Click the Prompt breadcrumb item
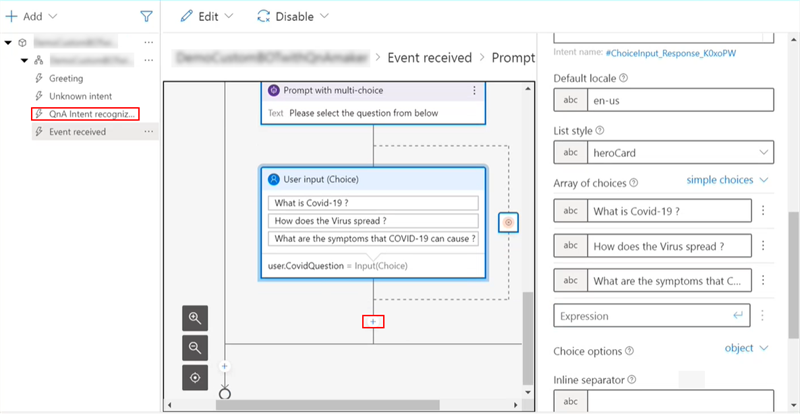This screenshot has height=414, width=800. (513, 58)
